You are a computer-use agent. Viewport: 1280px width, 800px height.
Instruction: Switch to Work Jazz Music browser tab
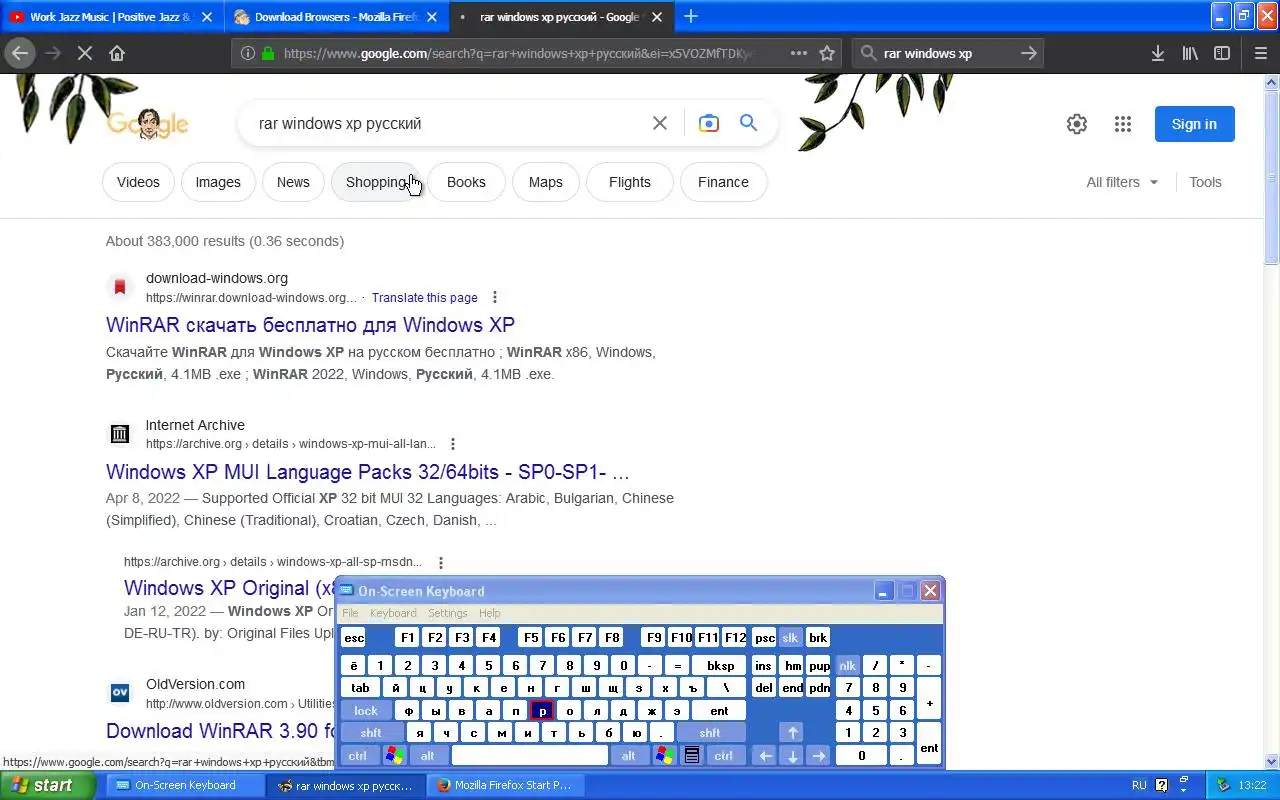[x=112, y=17]
